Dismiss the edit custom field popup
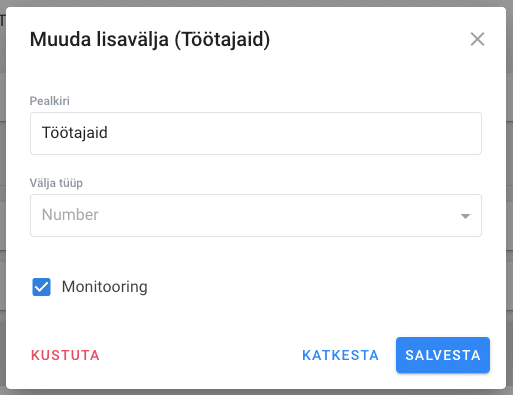This screenshot has height=395, width=513. pyautogui.click(x=477, y=39)
